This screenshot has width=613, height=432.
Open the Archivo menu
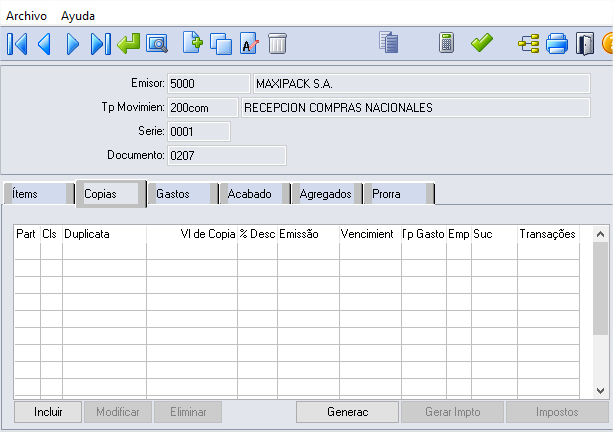click(26, 16)
